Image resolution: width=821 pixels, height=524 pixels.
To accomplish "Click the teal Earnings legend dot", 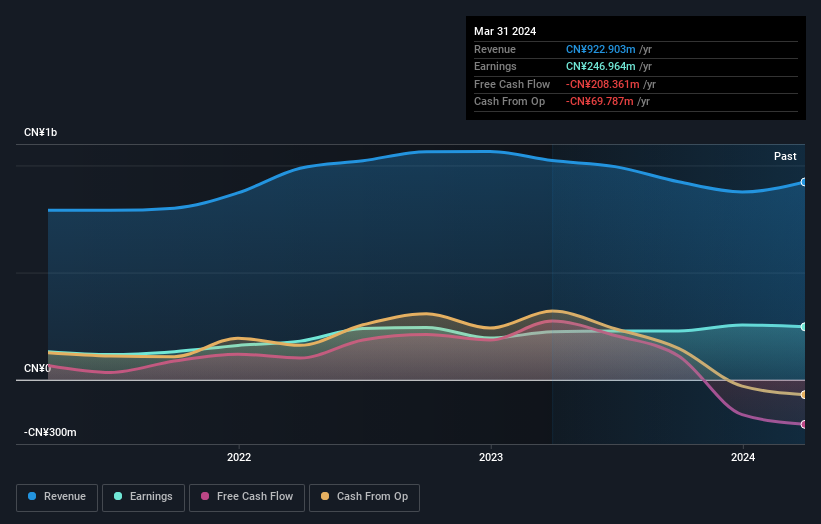I will [118, 496].
